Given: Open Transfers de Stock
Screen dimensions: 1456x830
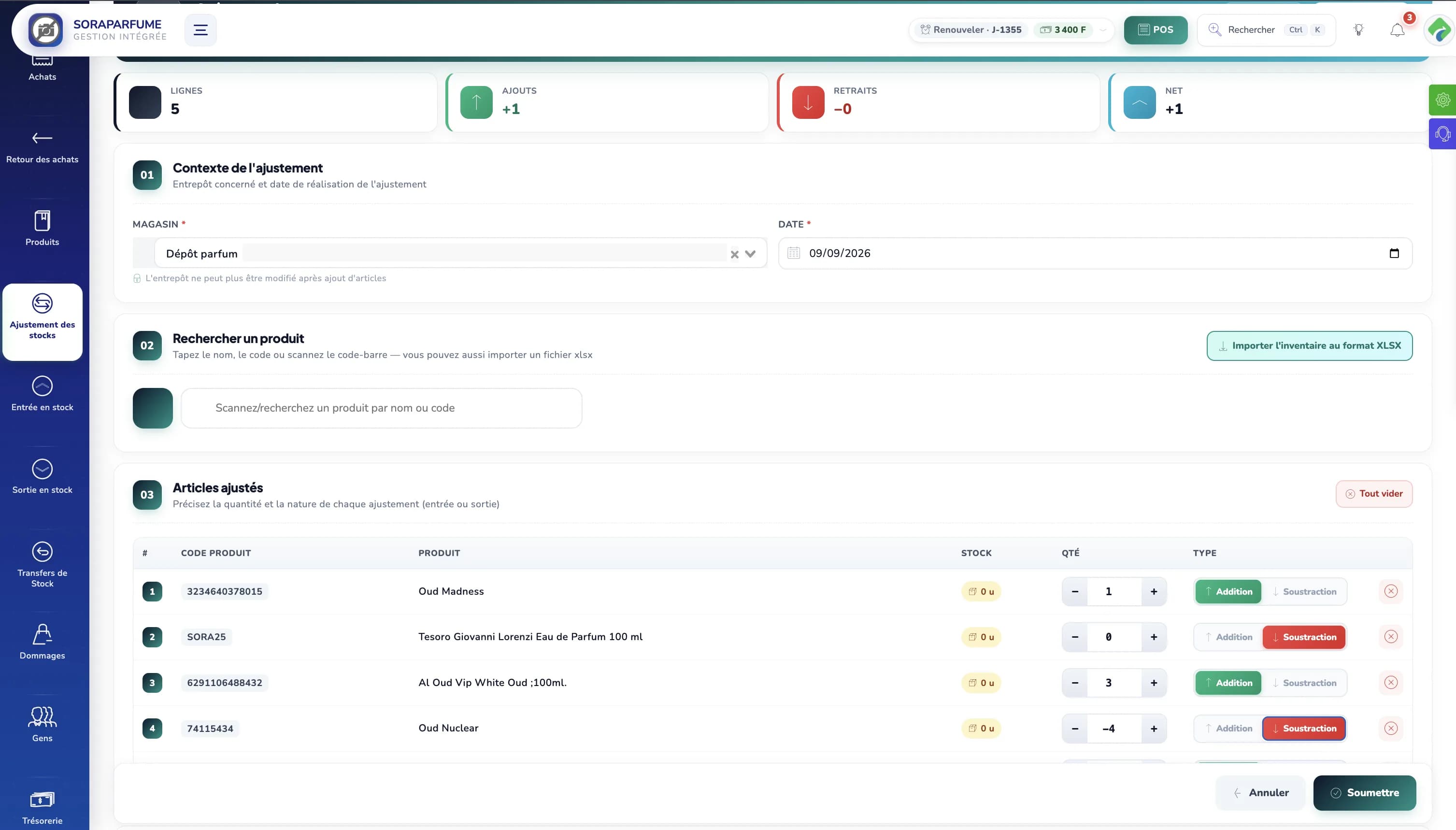Looking at the screenshot, I should point(42,564).
